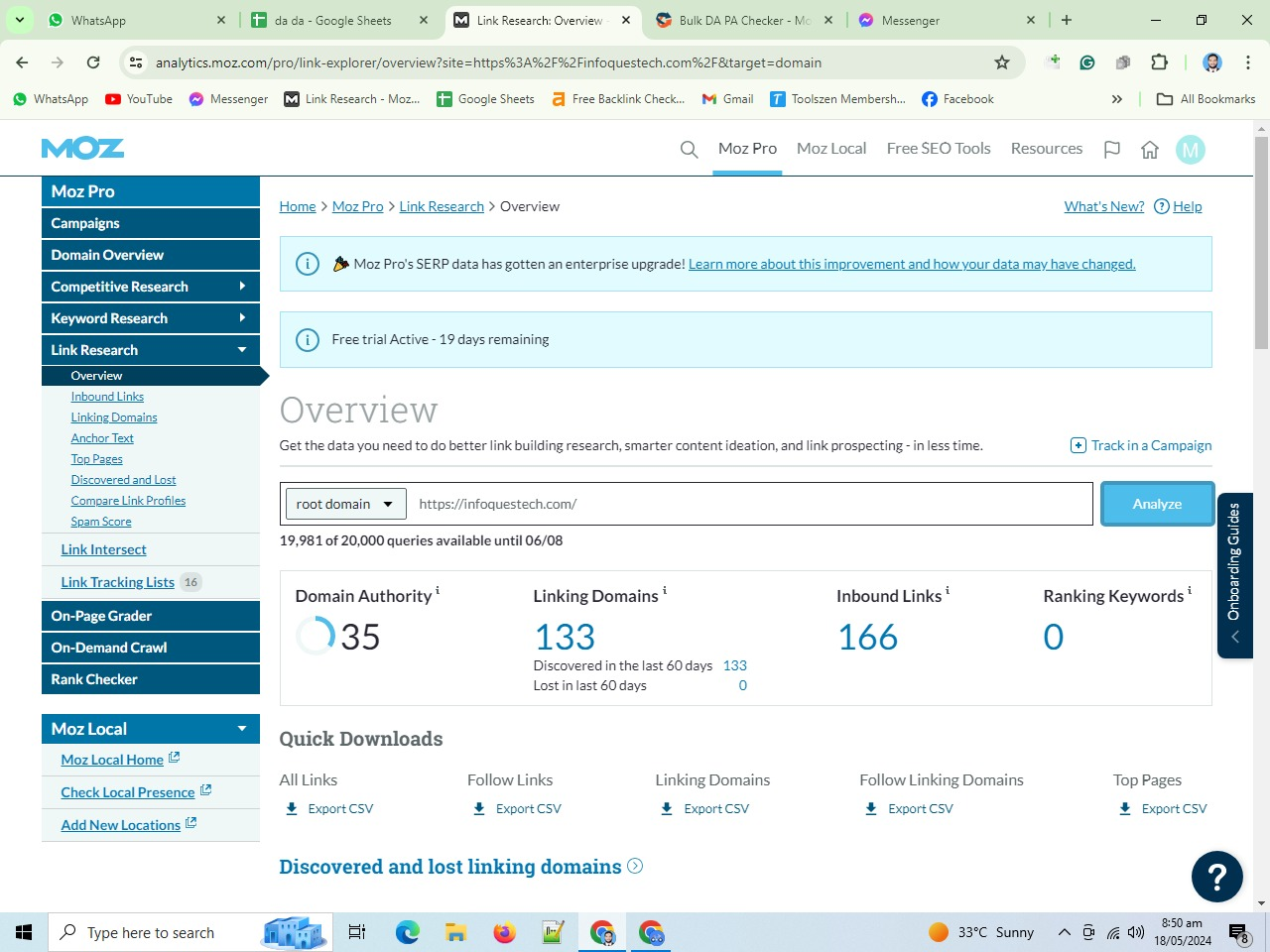Open On-Page Grader in the sidebar
The width and height of the screenshot is (1270, 952).
[x=151, y=616]
